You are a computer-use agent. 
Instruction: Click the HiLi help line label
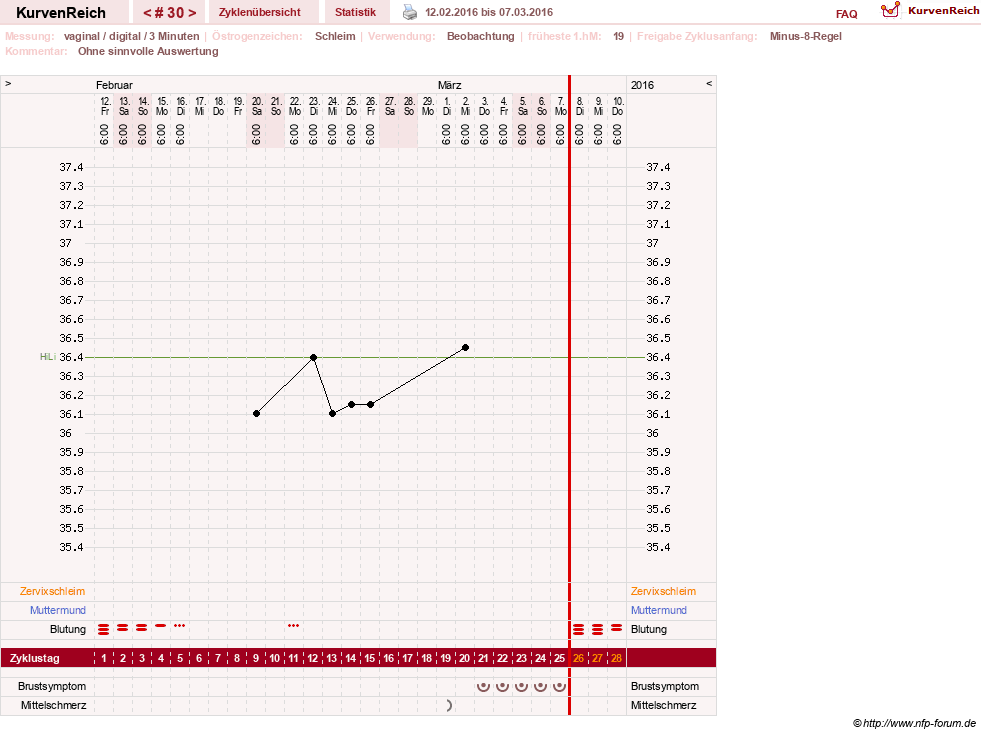[x=48, y=357]
